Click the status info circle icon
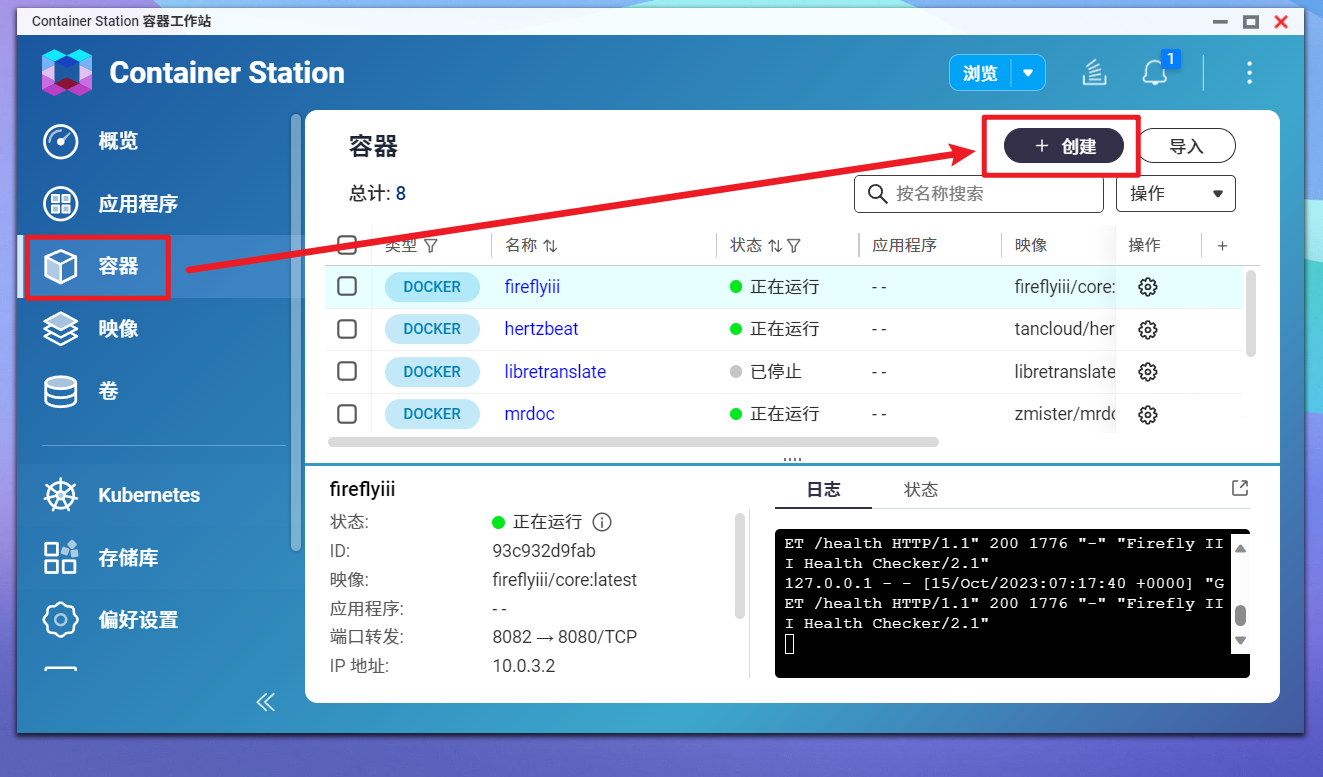Image resolution: width=1323 pixels, height=777 pixels. (x=602, y=522)
